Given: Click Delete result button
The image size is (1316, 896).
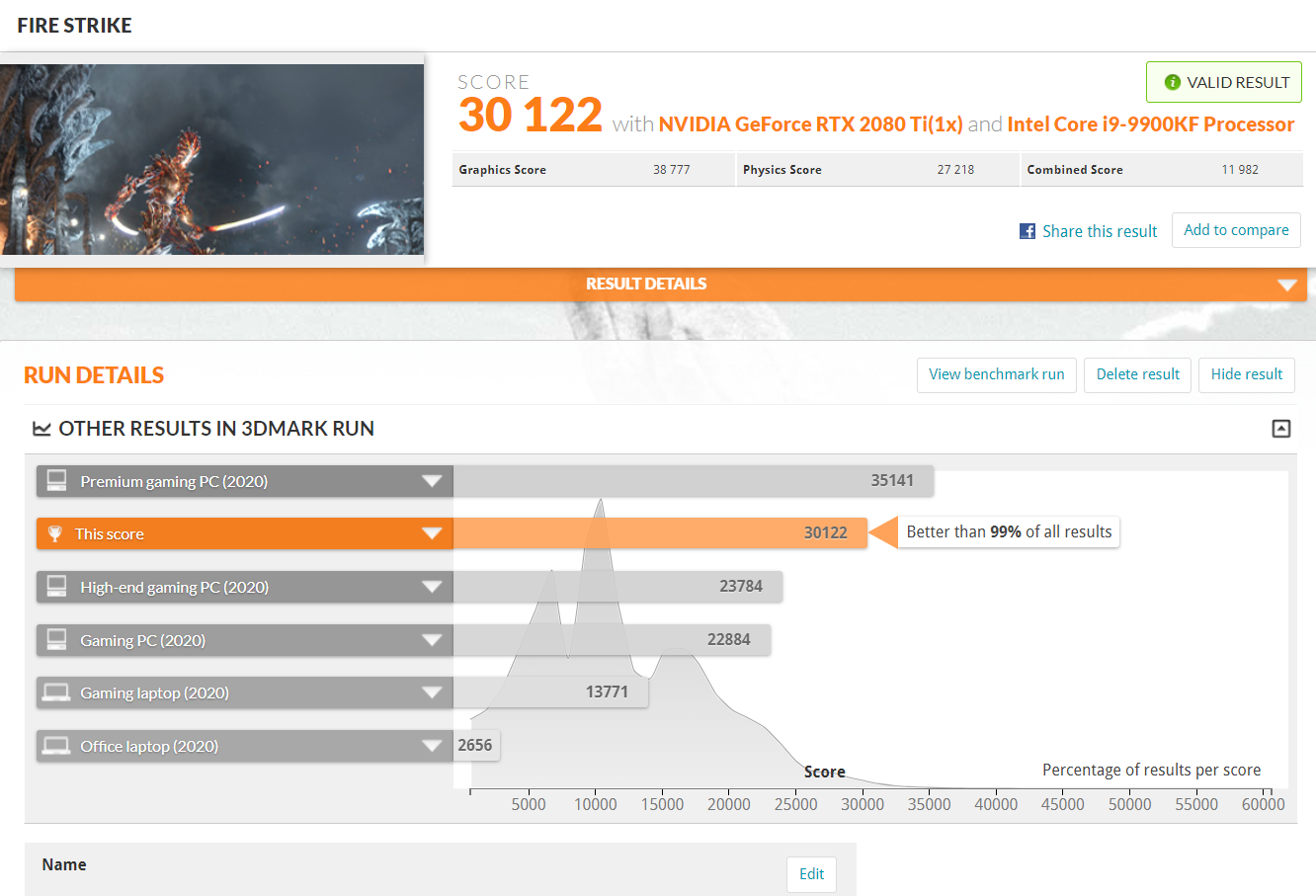Looking at the screenshot, I should click(x=1138, y=374).
